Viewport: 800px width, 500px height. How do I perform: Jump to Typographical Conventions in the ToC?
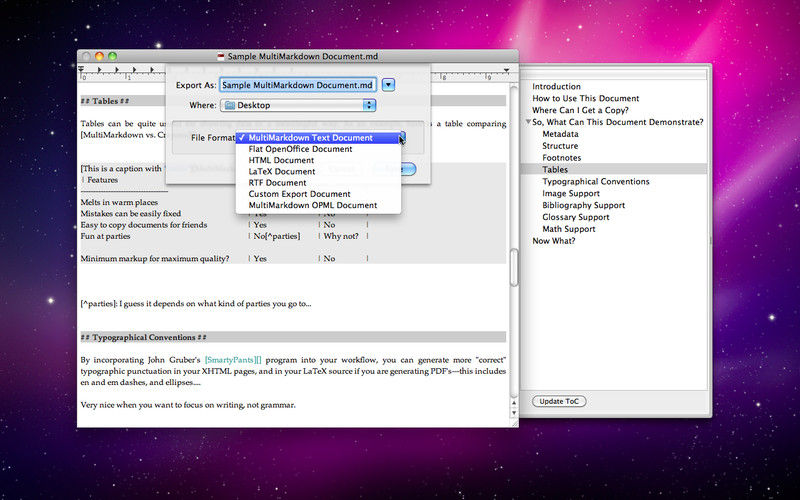tap(595, 182)
